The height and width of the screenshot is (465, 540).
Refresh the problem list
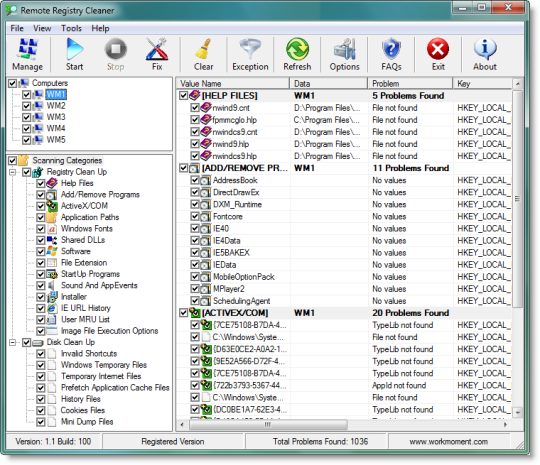click(x=297, y=54)
